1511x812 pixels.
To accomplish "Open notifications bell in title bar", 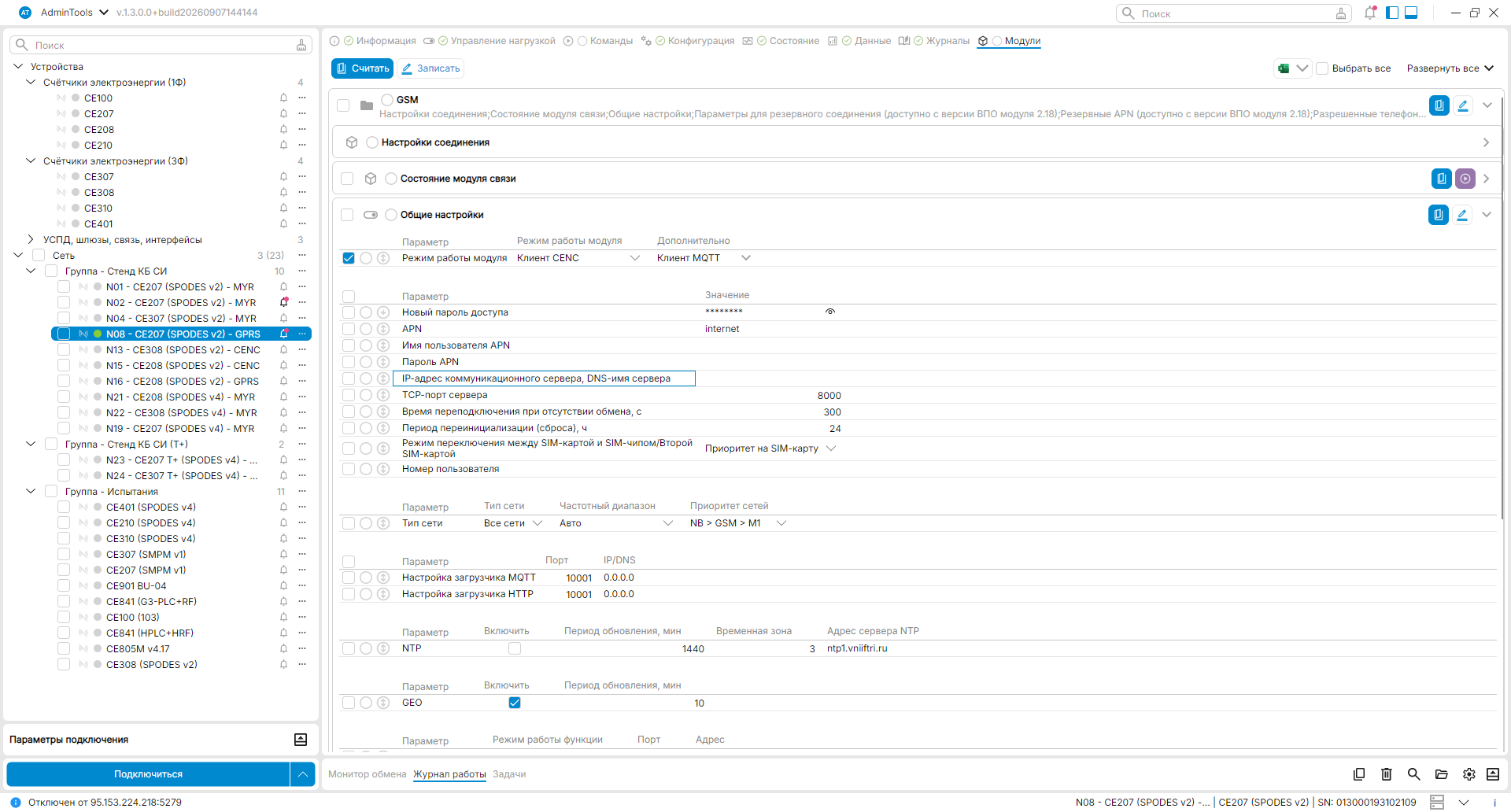I will (x=1370, y=13).
